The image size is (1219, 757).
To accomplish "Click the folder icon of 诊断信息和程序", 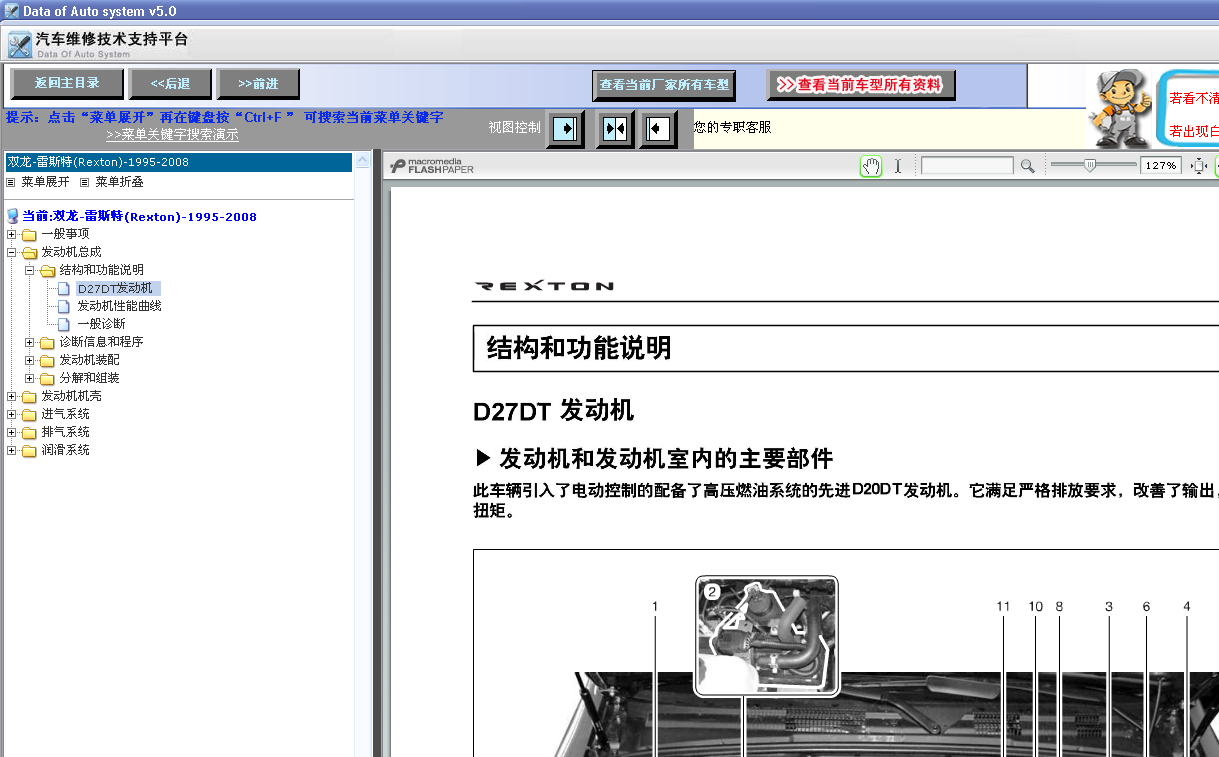I will point(47,342).
